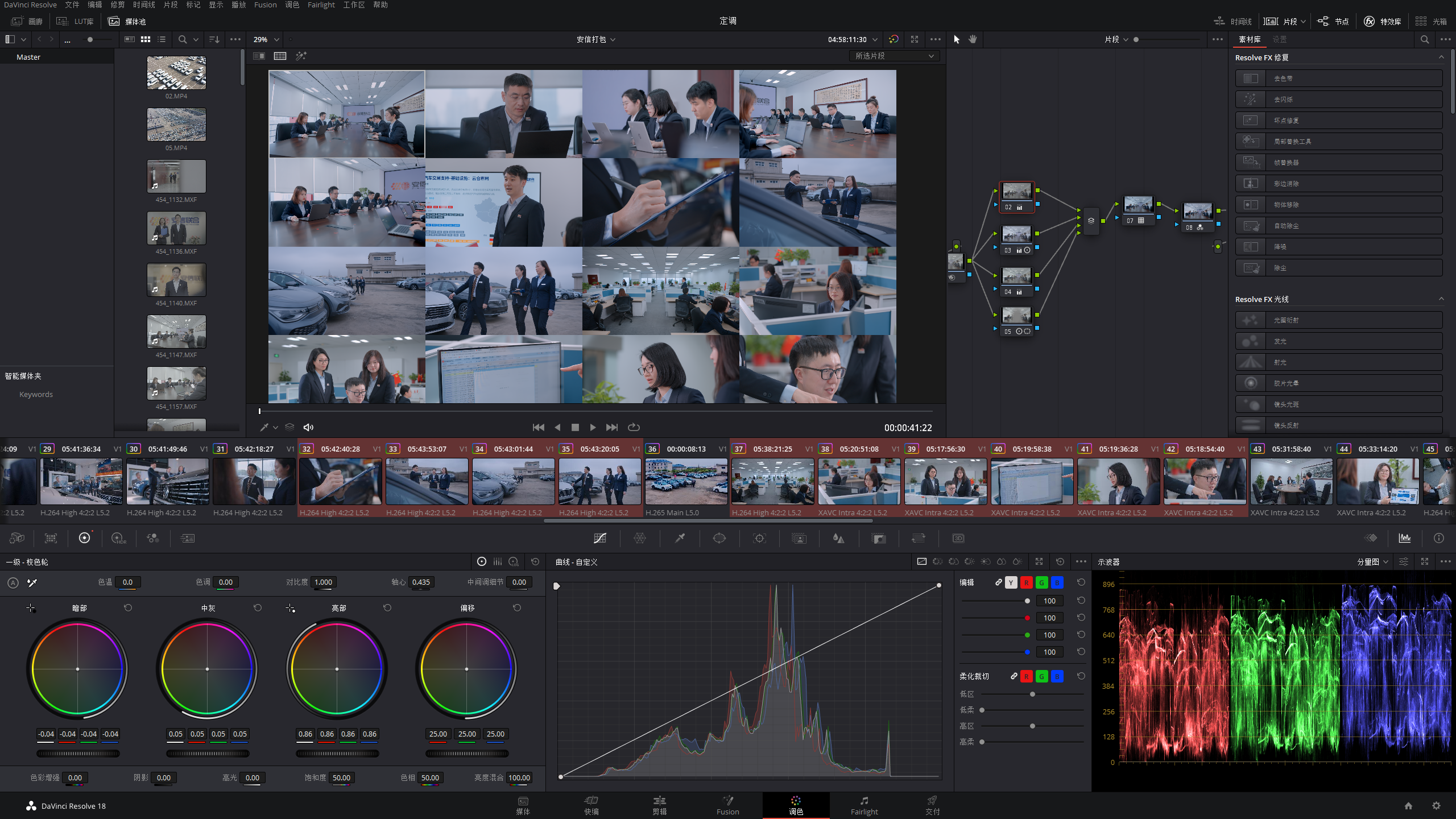Viewport: 1456px width, 819px height.
Task: Toggle the blue curve channel button
Action: [1057, 582]
